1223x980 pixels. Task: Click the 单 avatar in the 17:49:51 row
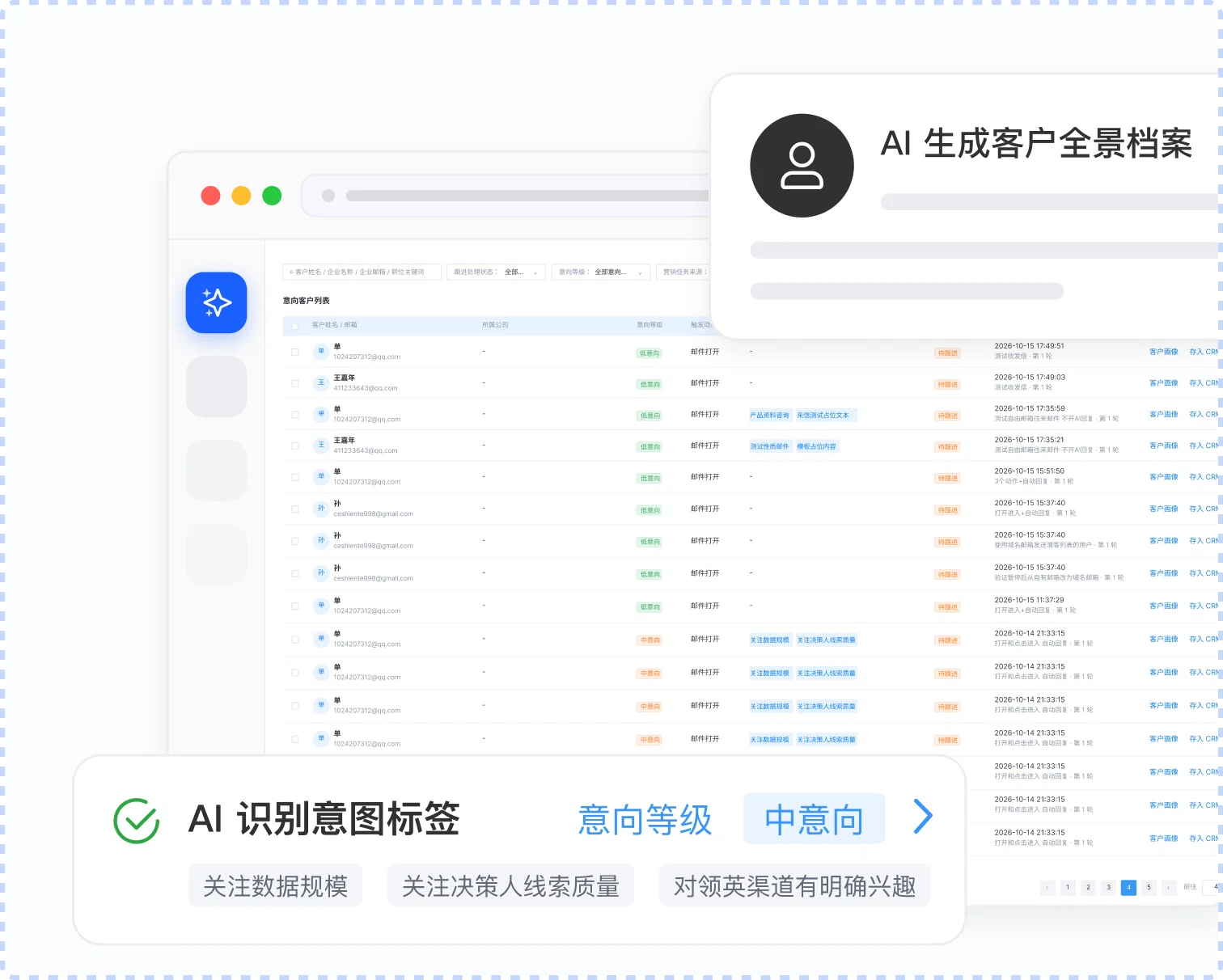[321, 351]
